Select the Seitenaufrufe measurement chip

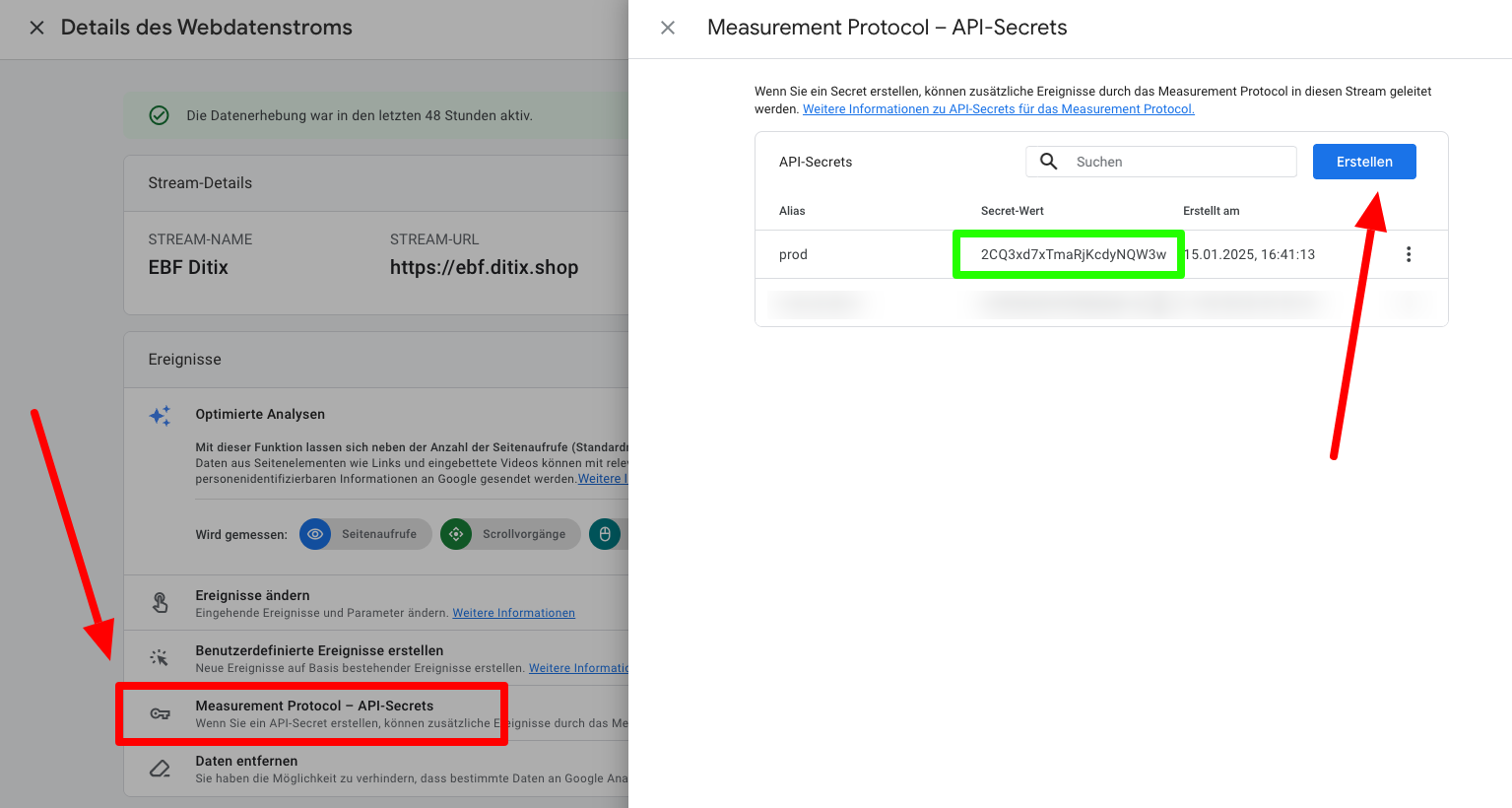[365, 534]
